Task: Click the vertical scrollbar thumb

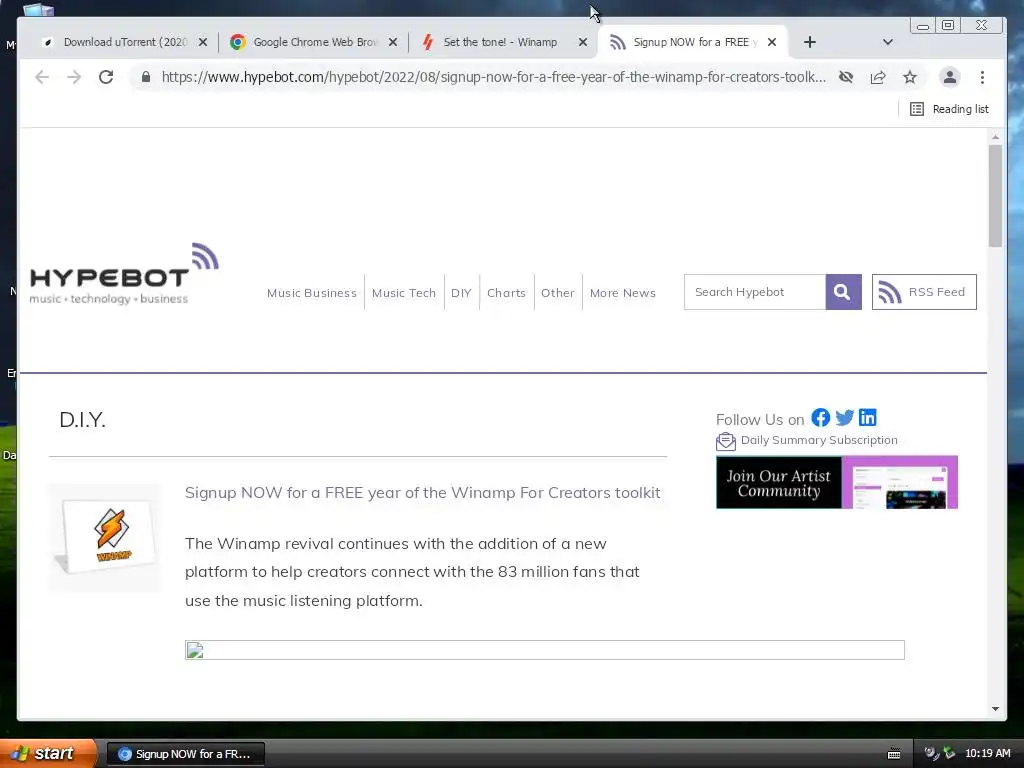Action: [995, 196]
